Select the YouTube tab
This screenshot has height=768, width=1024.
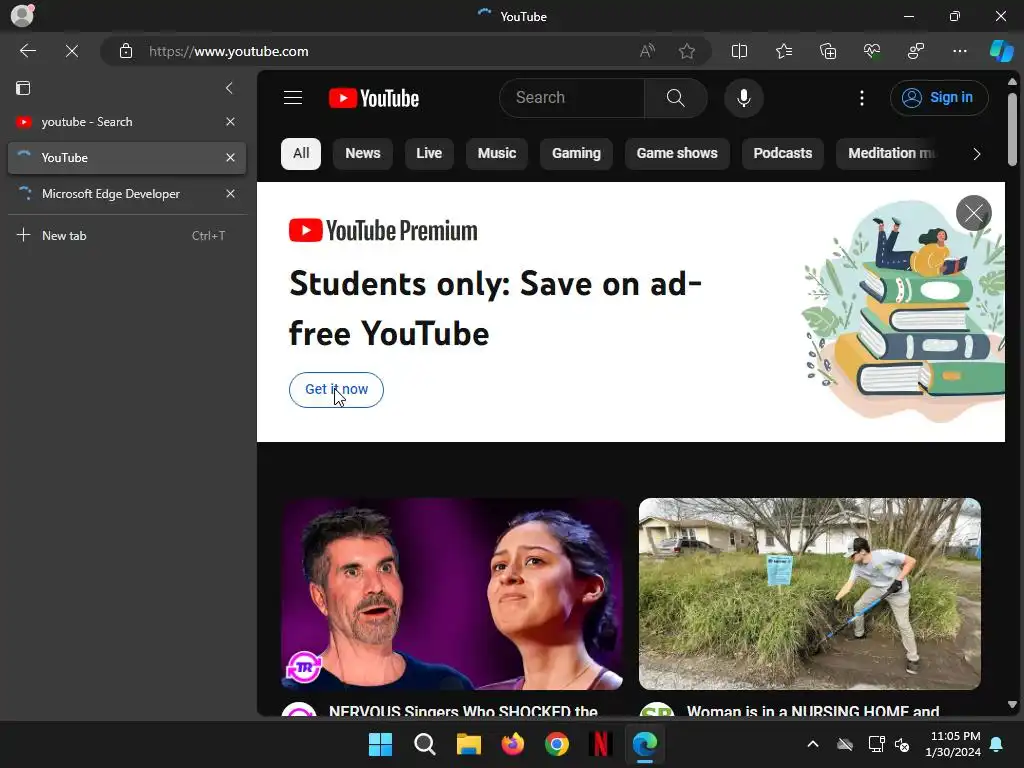127,158
